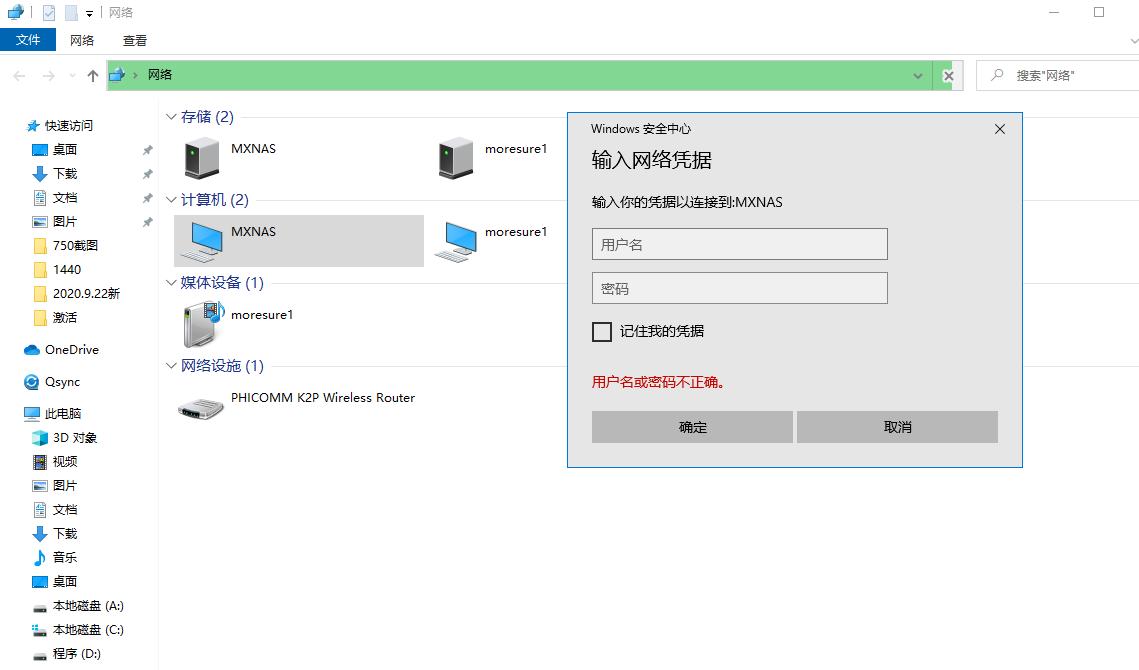Stop loading with the address bar X
This screenshot has height=670, width=1139.
(948, 76)
